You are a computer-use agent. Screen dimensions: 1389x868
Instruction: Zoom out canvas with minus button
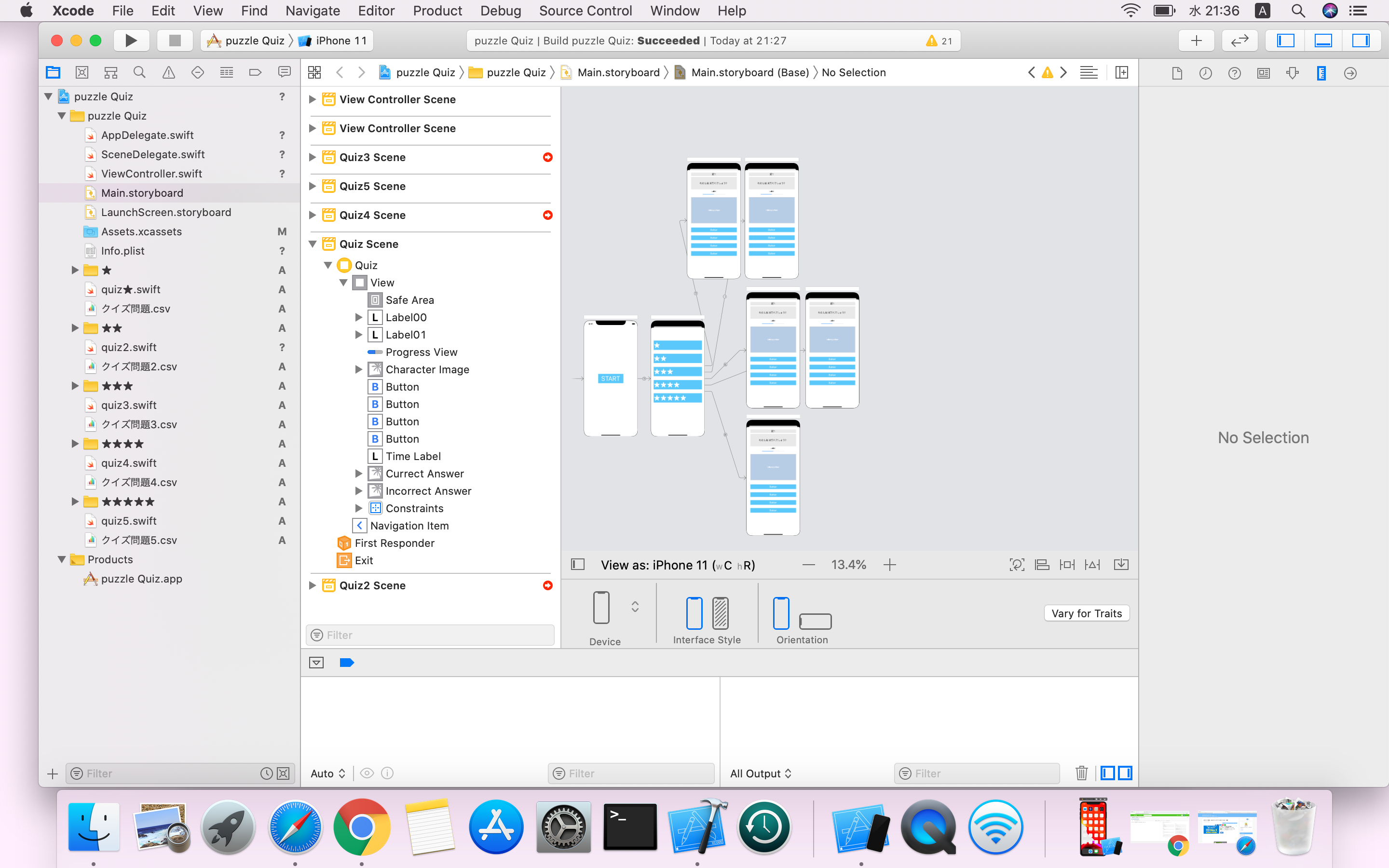(809, 565)
